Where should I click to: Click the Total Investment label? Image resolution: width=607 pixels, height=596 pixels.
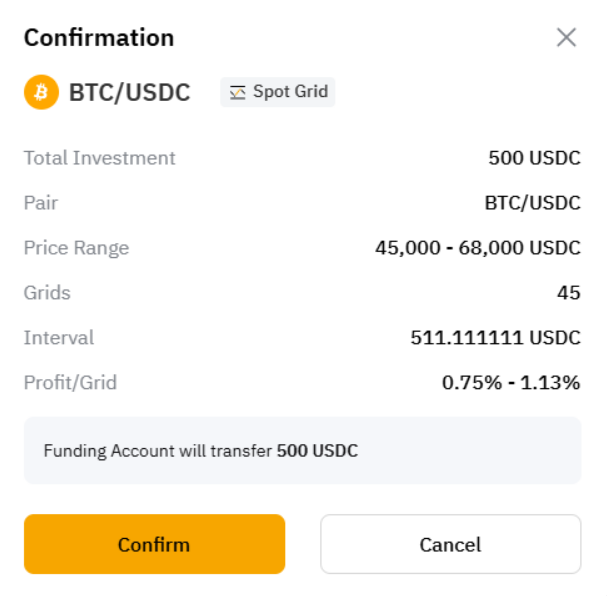point(99,158)
